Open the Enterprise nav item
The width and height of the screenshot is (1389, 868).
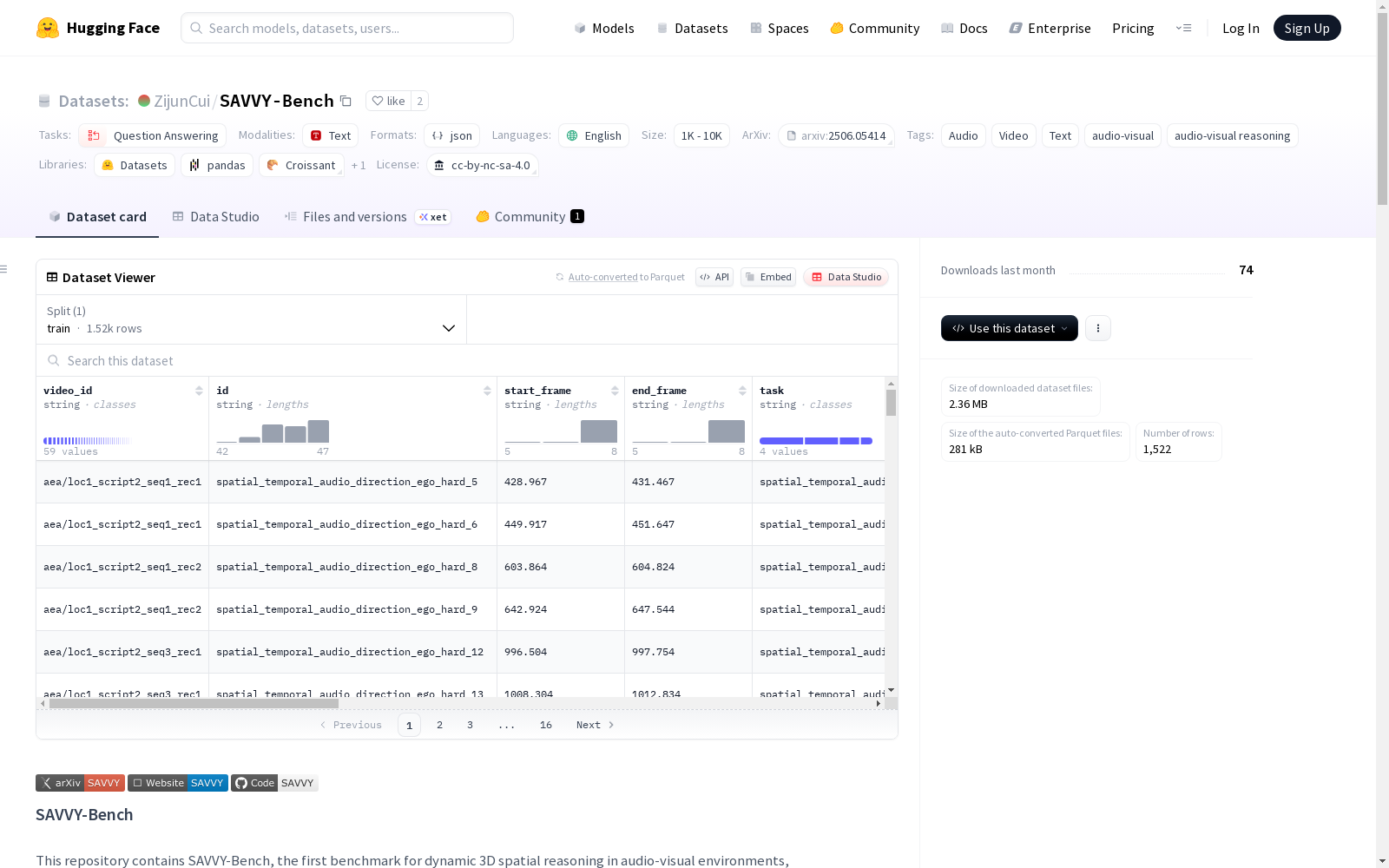tap(1050, 28)
